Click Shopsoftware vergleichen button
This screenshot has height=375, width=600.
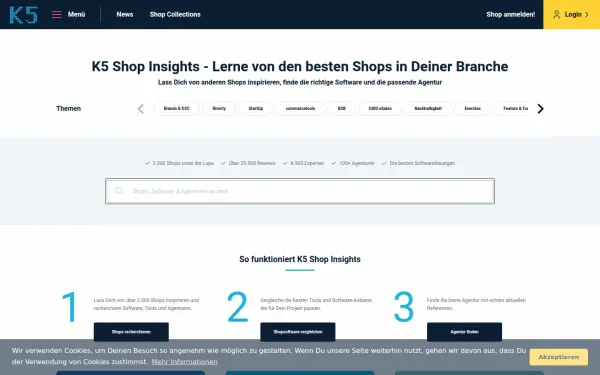[298, 332]
